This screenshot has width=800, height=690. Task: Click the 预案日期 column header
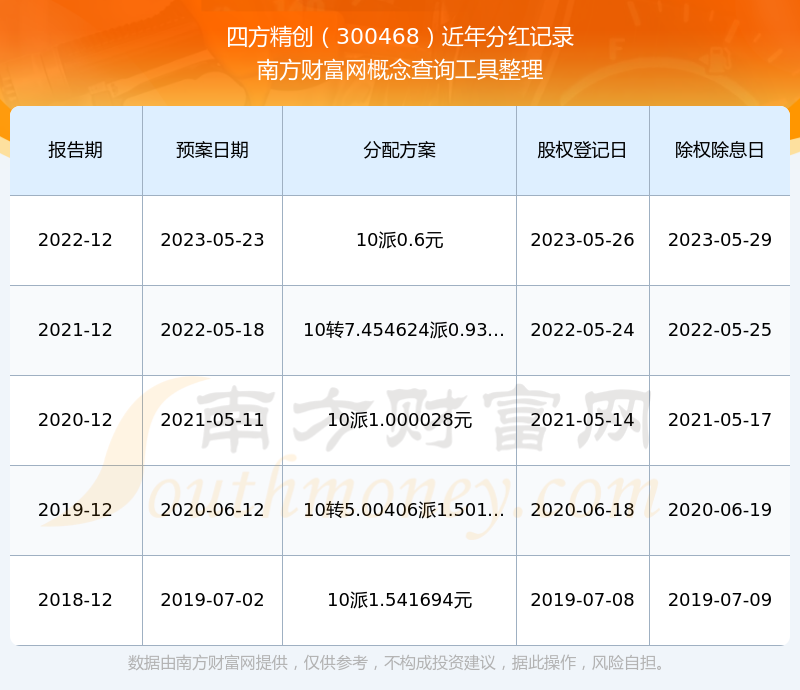coord(212,150)
